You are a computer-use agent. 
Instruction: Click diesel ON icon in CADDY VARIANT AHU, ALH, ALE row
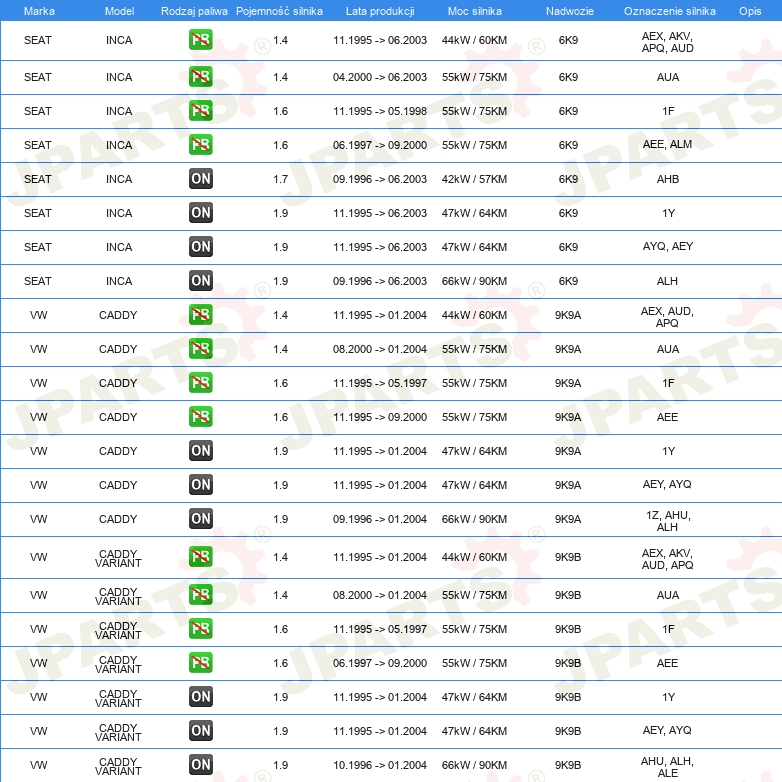(x=200, y=764)
